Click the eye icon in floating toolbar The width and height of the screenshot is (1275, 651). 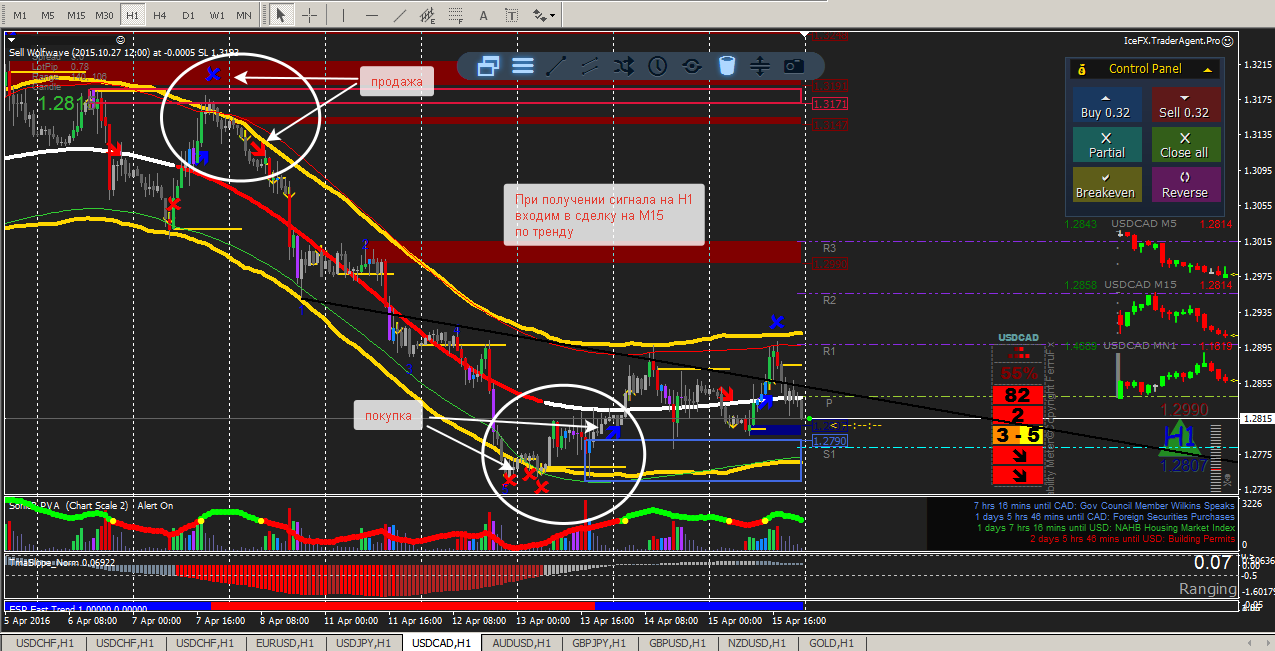[692, 66]
